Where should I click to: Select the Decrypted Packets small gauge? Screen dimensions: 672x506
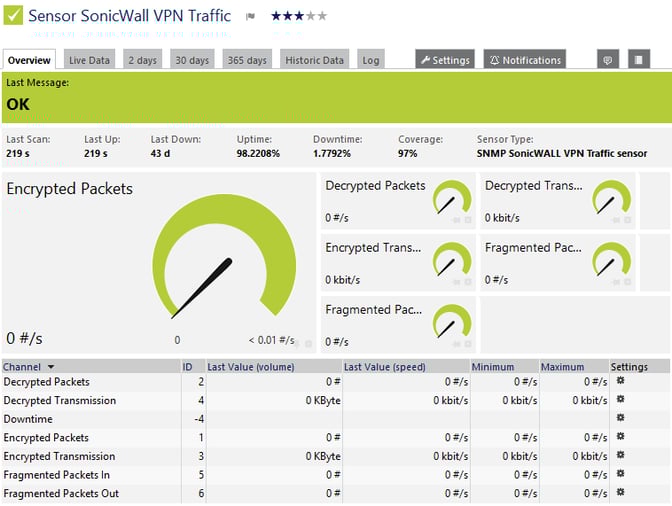[398, 201]
